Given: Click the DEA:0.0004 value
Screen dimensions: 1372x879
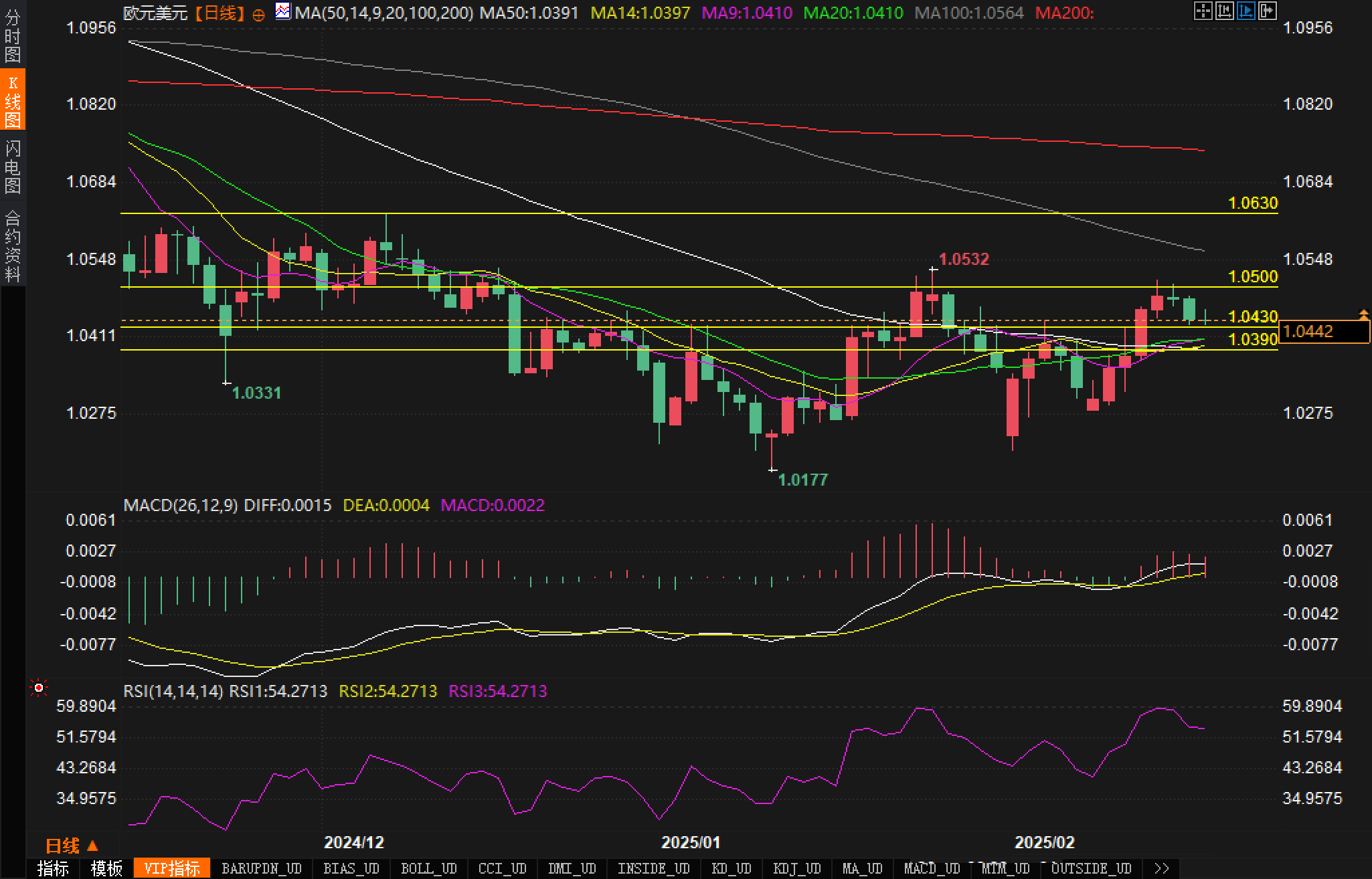Looking at the screenshot, I should tap(386, 505).
